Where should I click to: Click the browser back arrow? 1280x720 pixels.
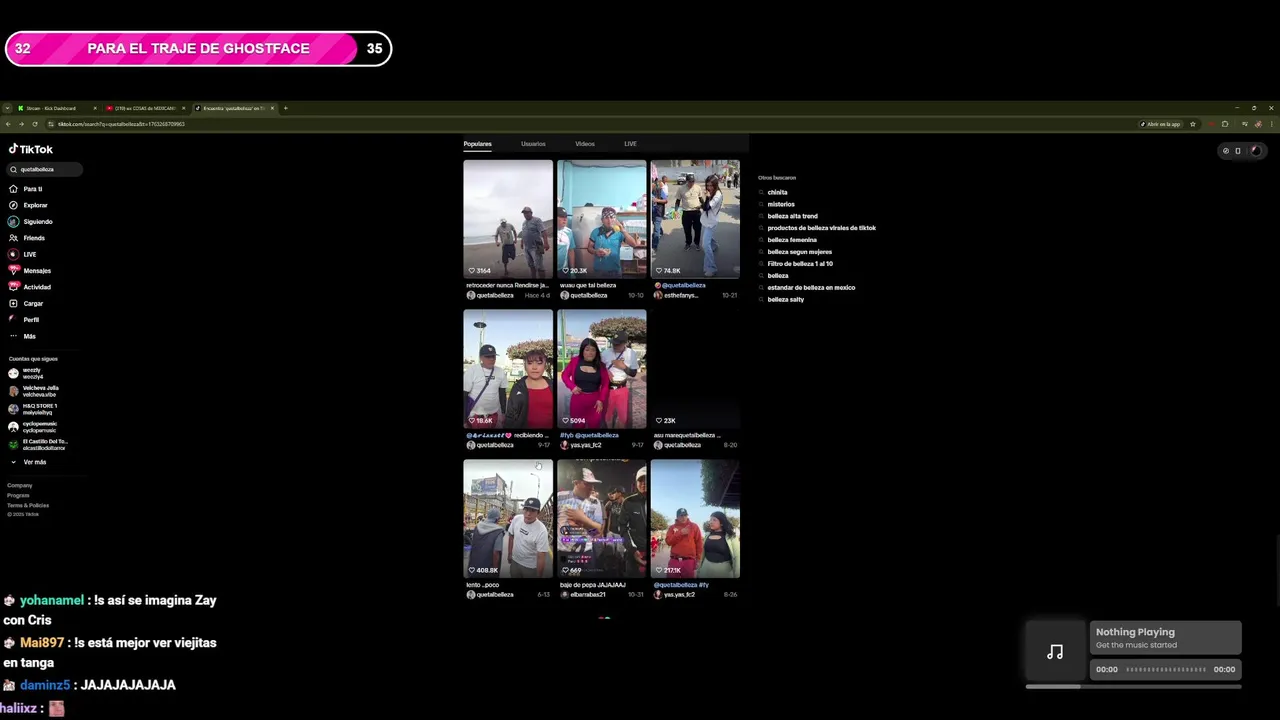pyautogui.click(x=8, y=124)
